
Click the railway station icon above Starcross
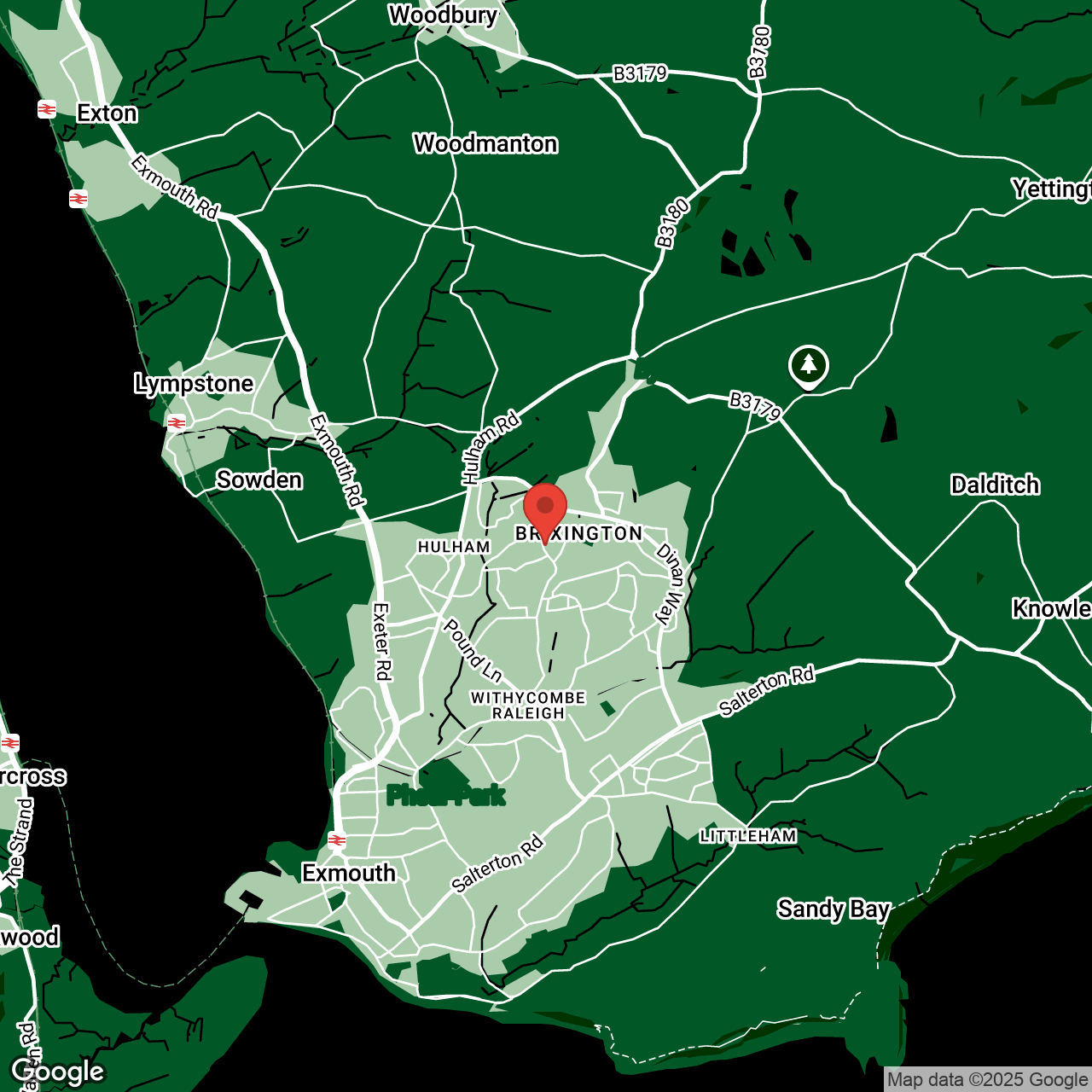pos(10,743)
